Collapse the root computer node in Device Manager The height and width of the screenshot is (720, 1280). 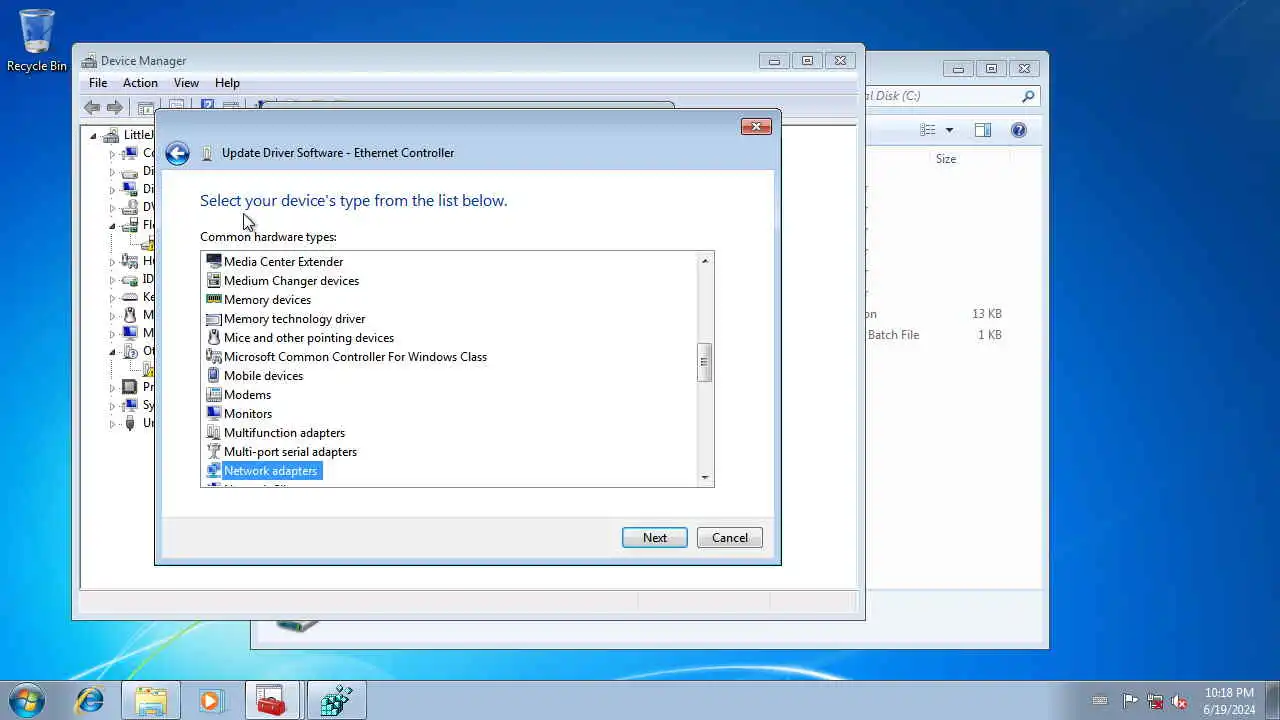[94, 136]
